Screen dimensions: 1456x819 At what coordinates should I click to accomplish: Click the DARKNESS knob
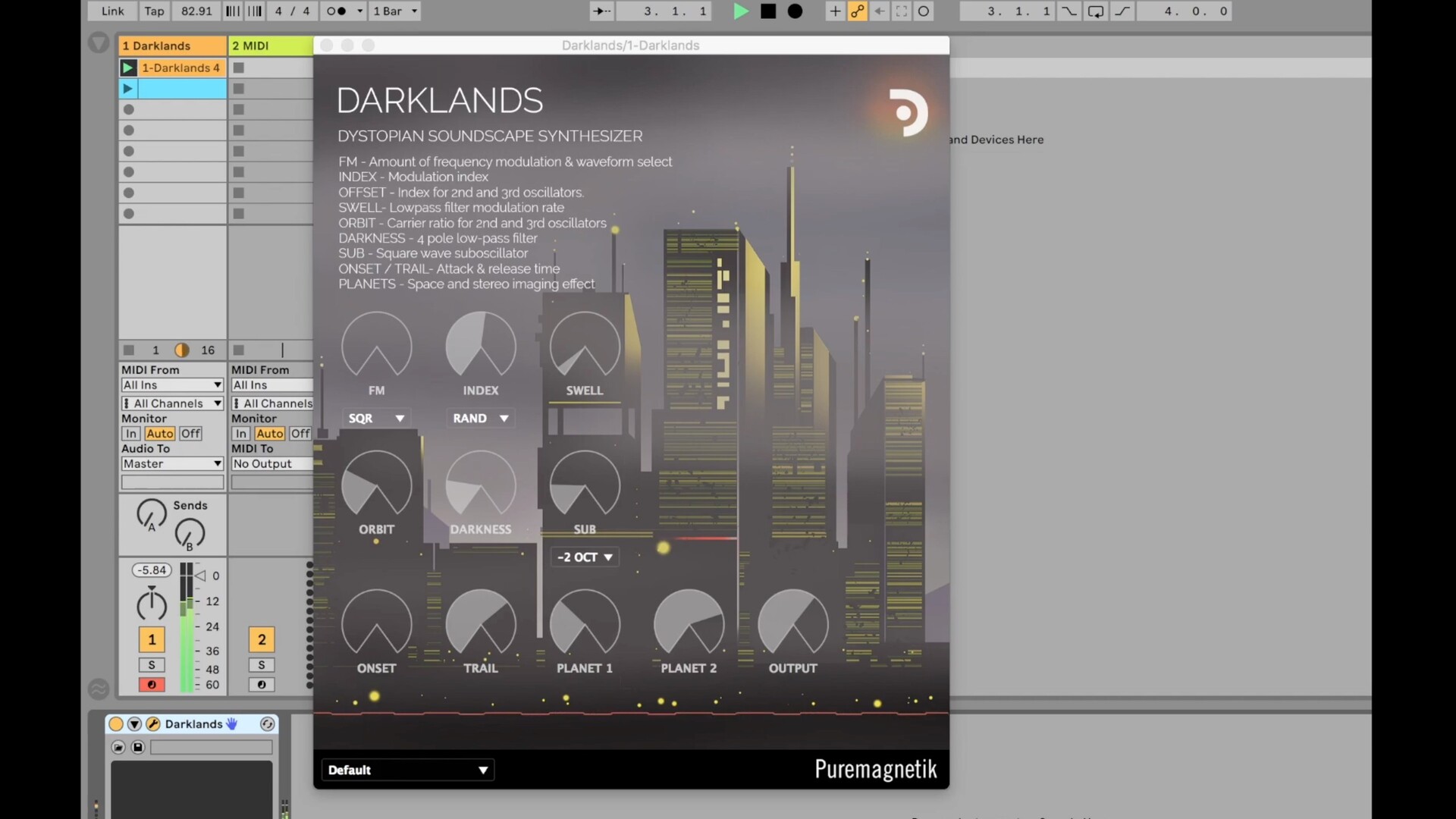pyautogui.click(x=481, y=484)
